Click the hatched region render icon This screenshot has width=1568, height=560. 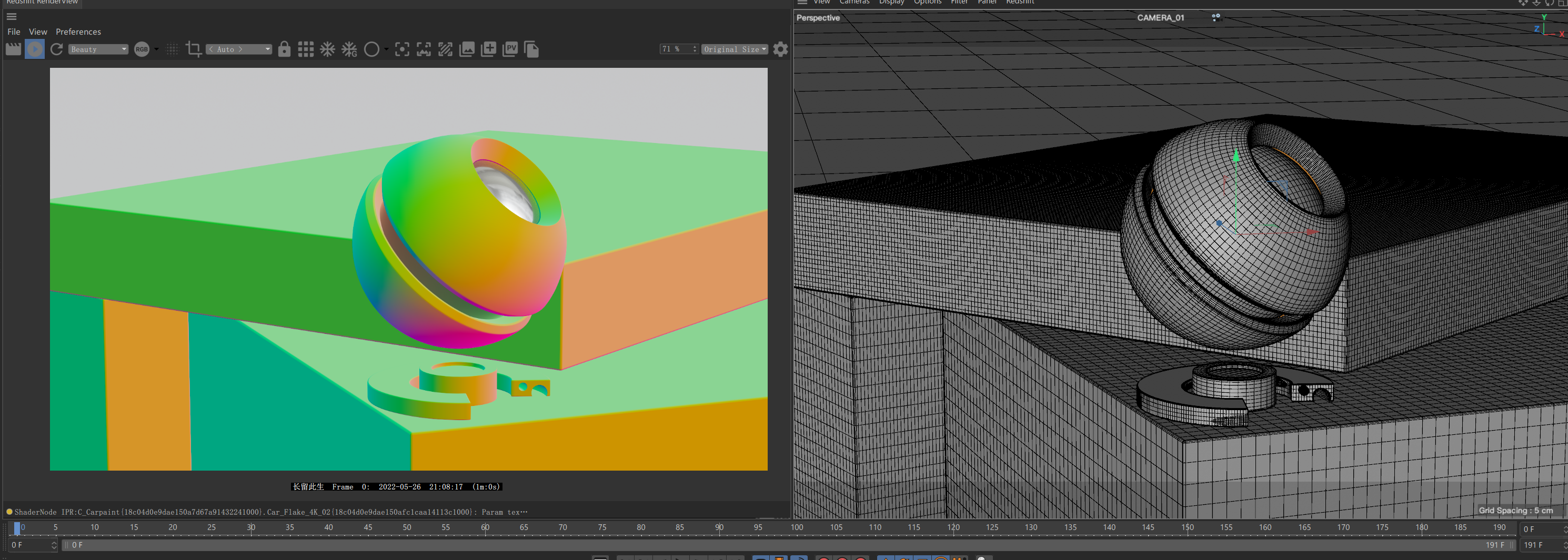(445, 49)
